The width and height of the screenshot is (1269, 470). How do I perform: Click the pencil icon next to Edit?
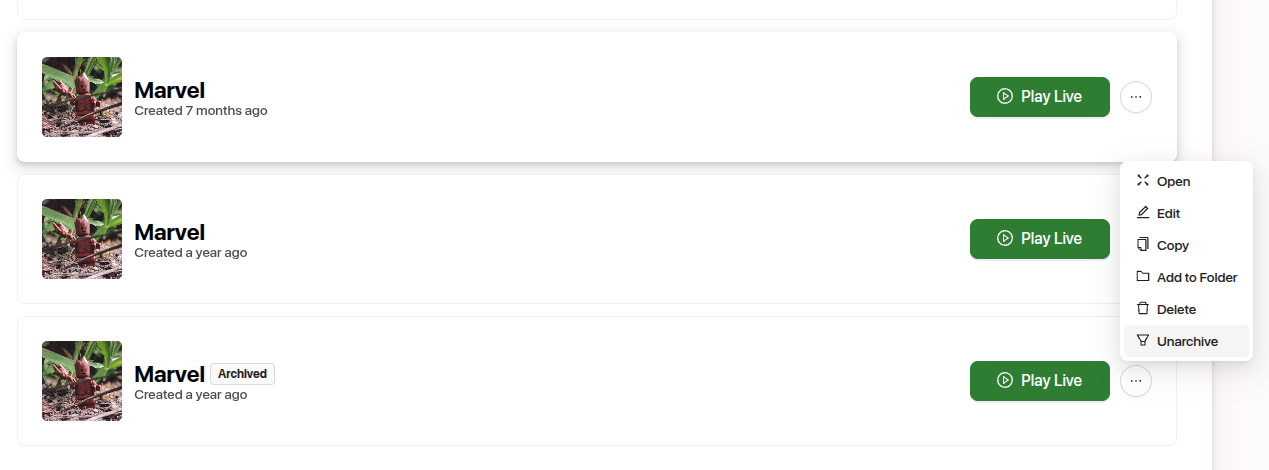tap(1143, 213)
